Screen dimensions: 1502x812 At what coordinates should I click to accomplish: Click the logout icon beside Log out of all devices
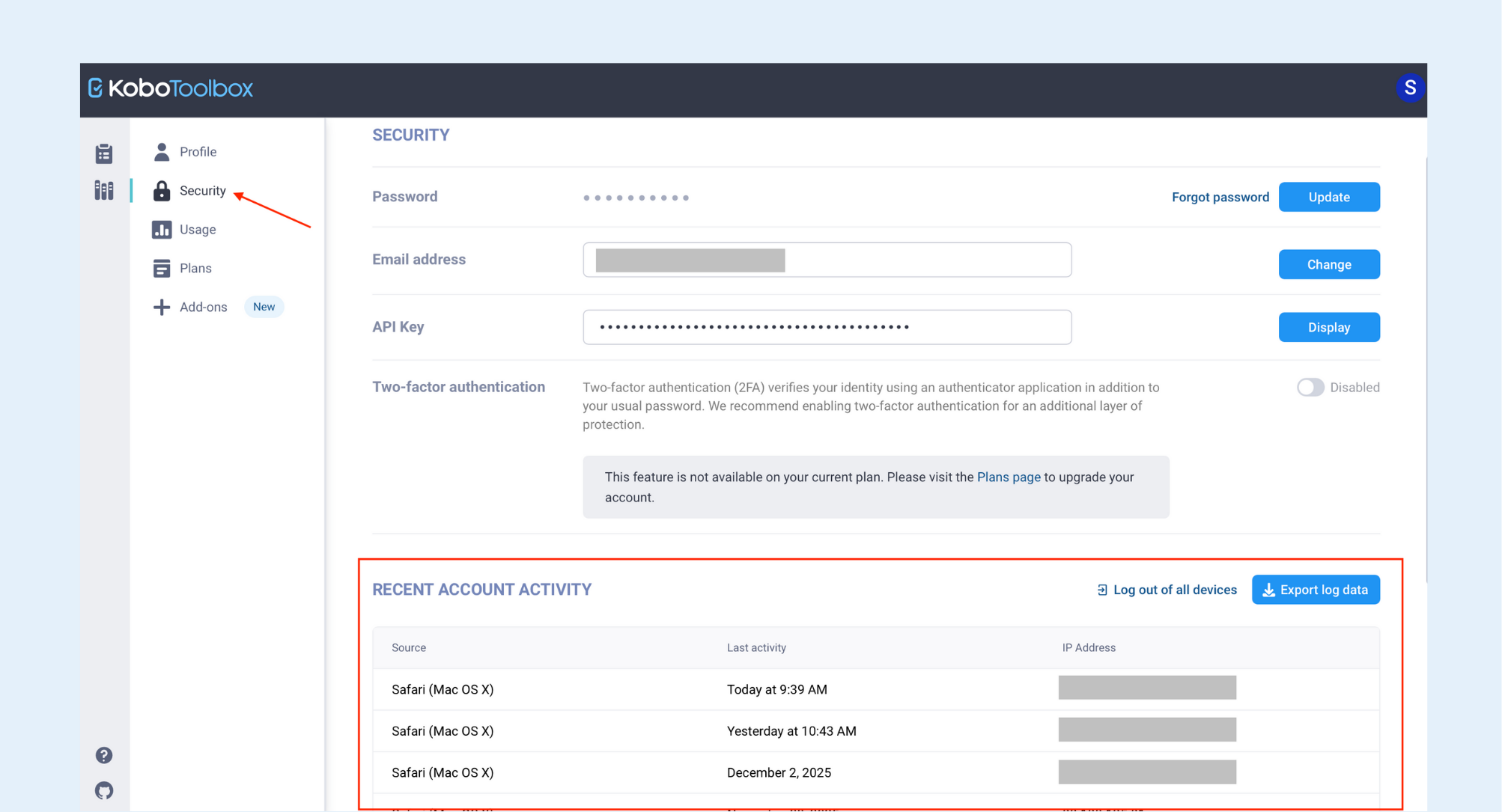1102,590
